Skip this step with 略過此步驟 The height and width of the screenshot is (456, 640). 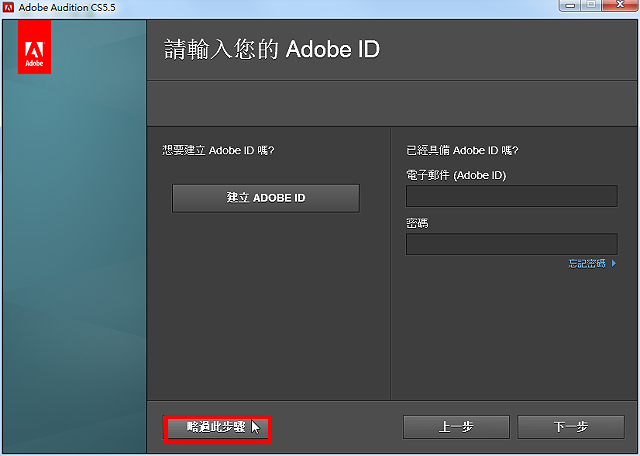coord(218,428)
